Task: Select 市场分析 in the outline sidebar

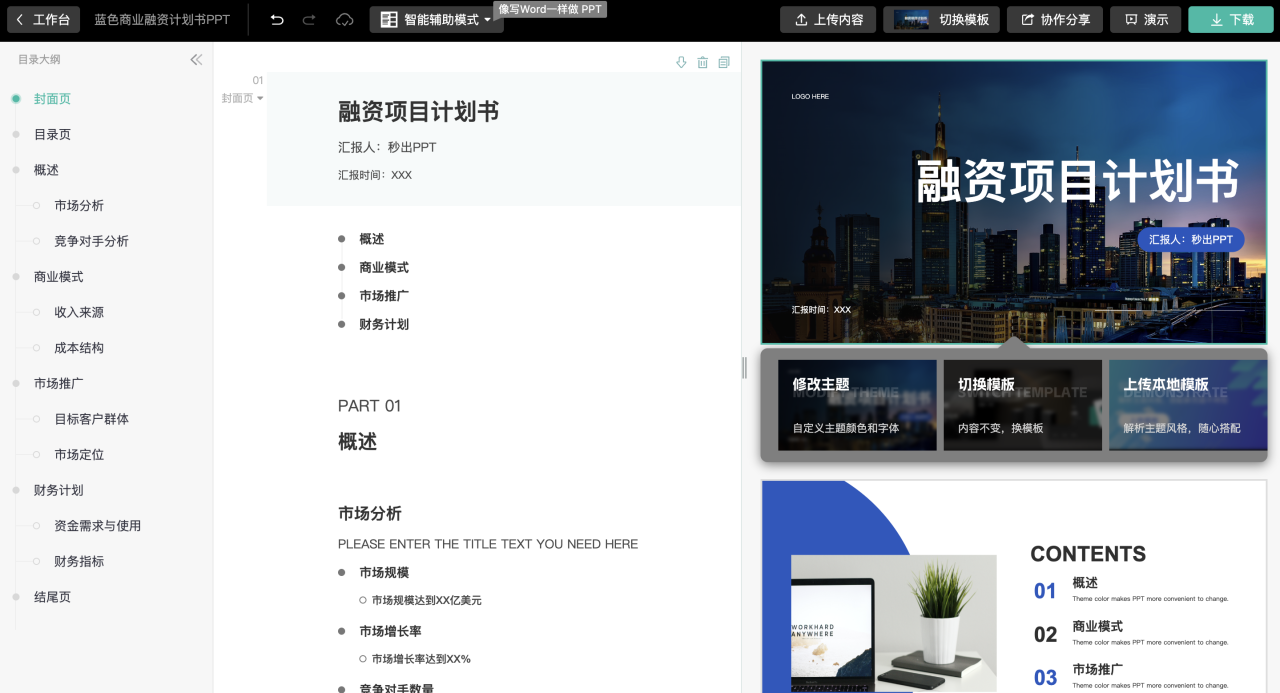Action: click(79, 206)
